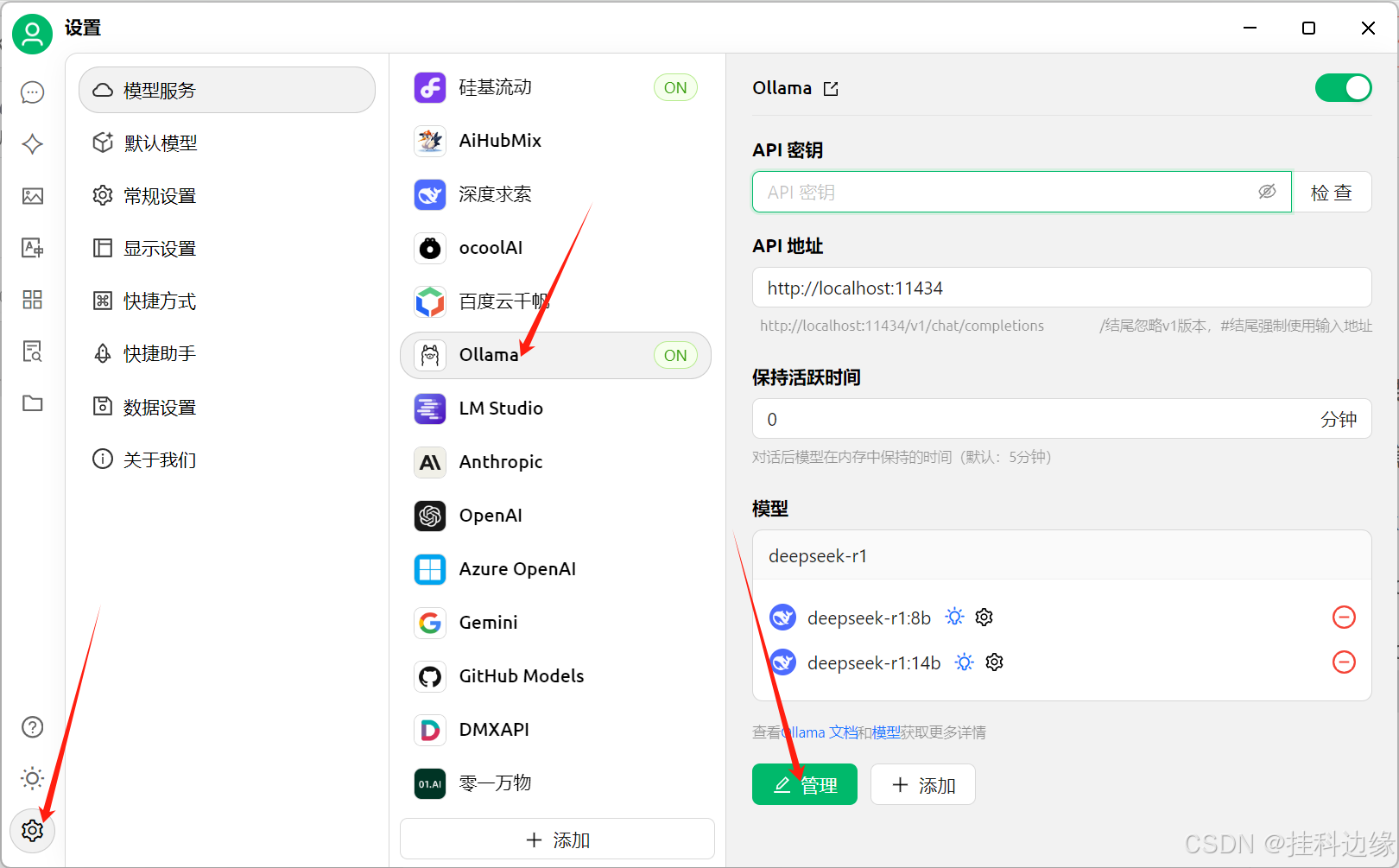
Task: Click 添加 button below provider list
Action: click(x=557, y=839)
